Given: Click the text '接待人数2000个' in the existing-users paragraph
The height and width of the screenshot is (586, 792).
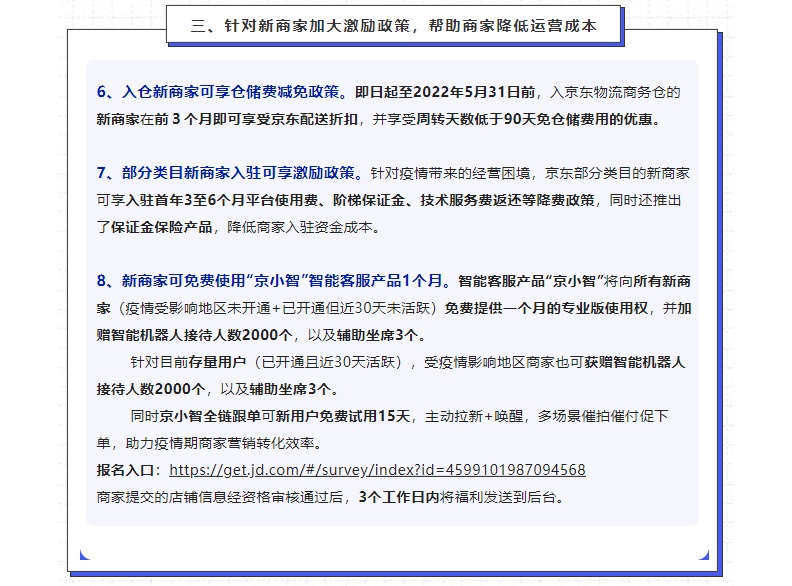Looking at the screenshot, I should click(x=151, y=389).
